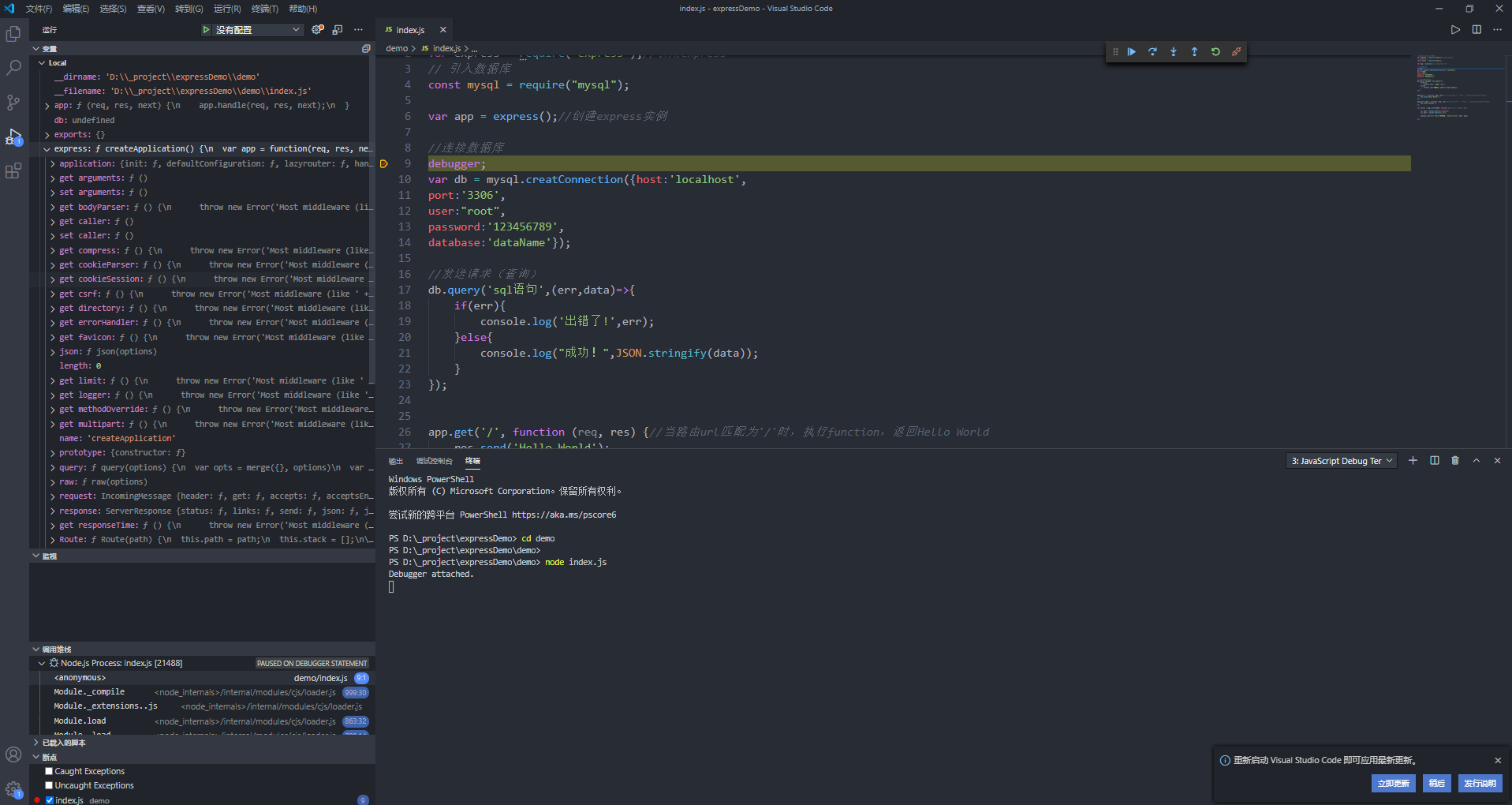Close the index.js editor tab

443,30
